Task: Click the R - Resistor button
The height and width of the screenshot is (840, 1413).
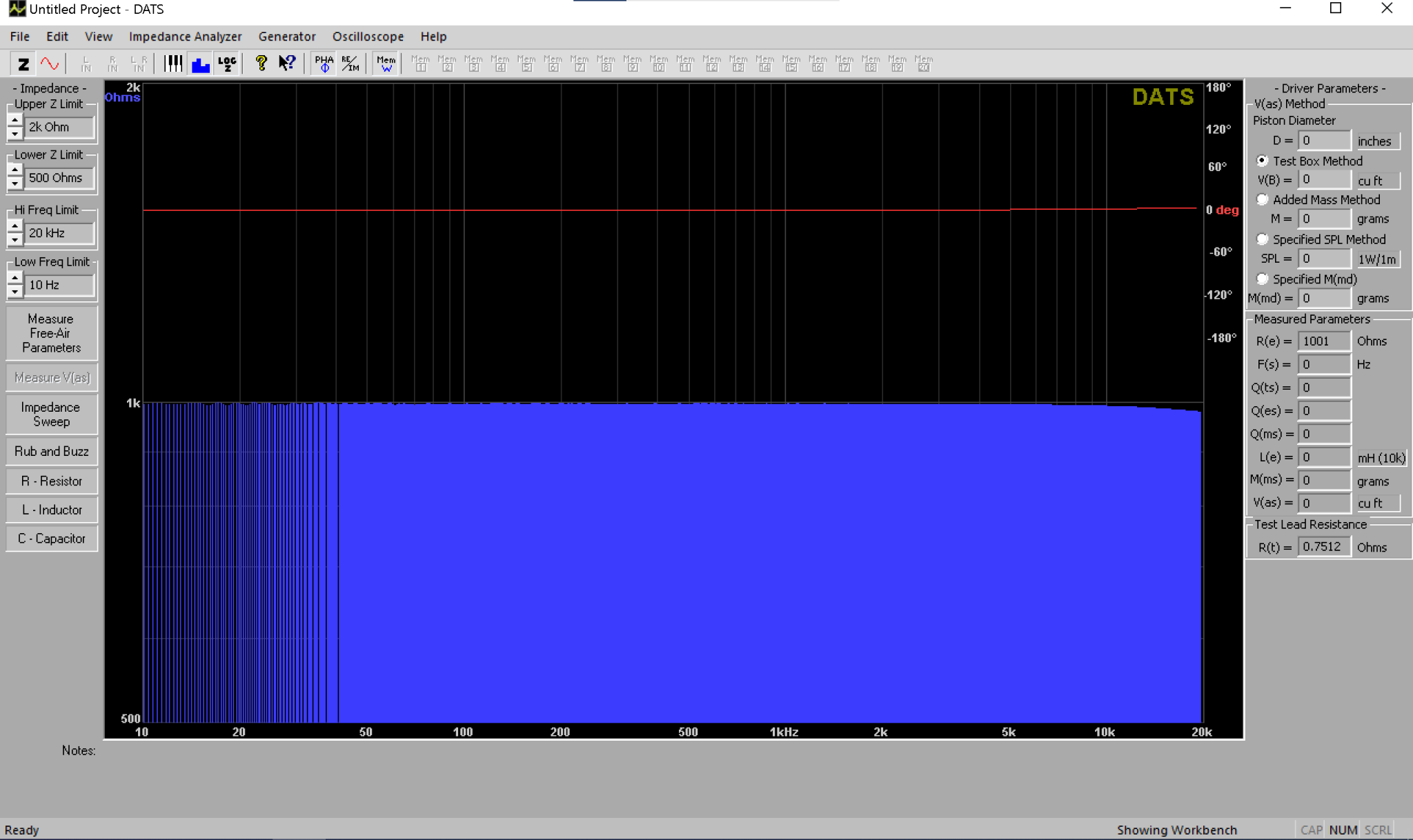Action: (x=52, y=481)
